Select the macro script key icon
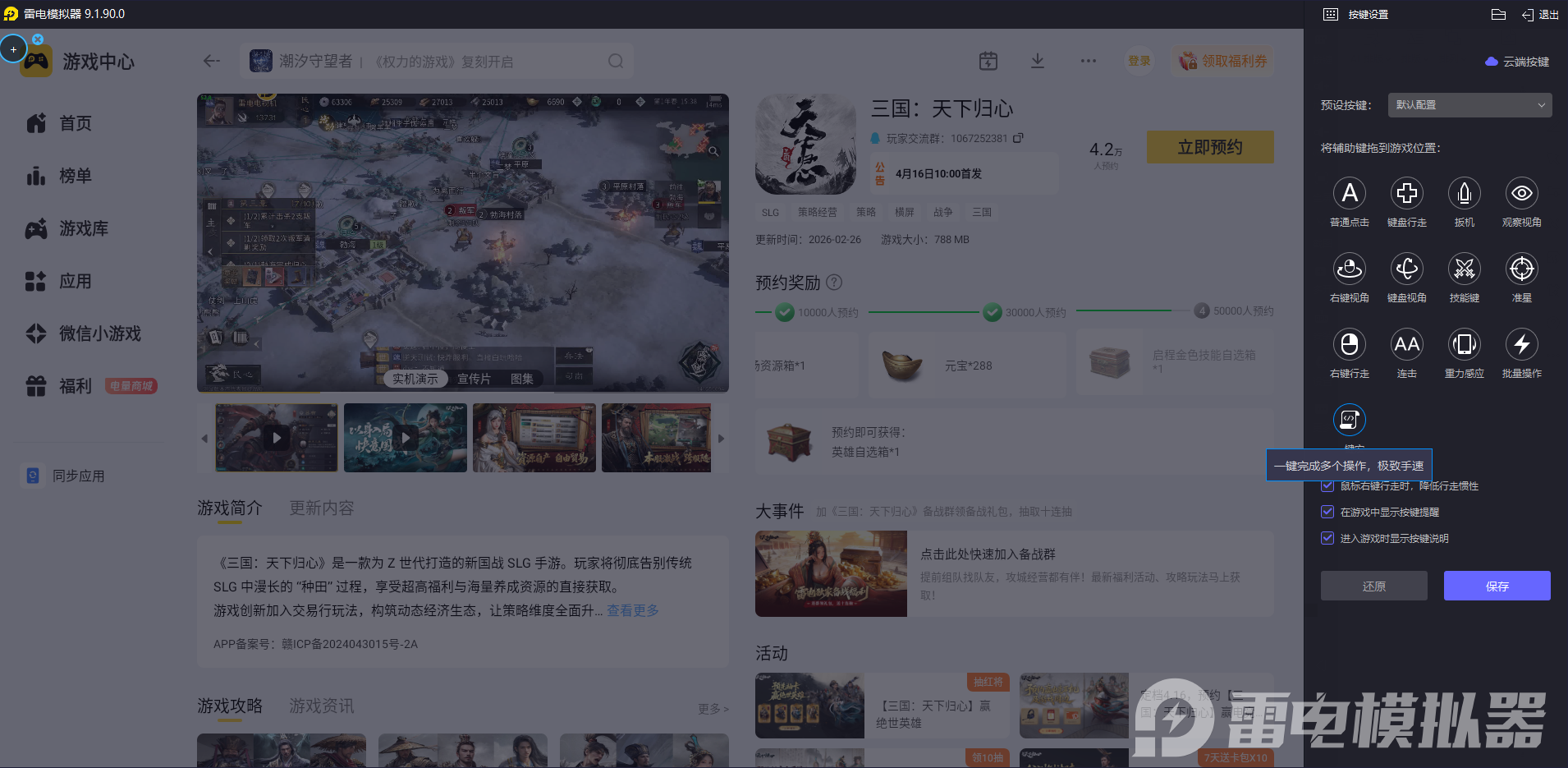This screenshot has height=768, width=1568. point(1349,420)
